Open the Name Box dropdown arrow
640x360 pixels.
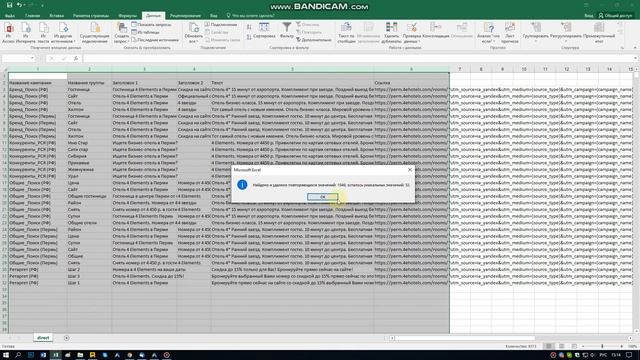coord(32,58)
